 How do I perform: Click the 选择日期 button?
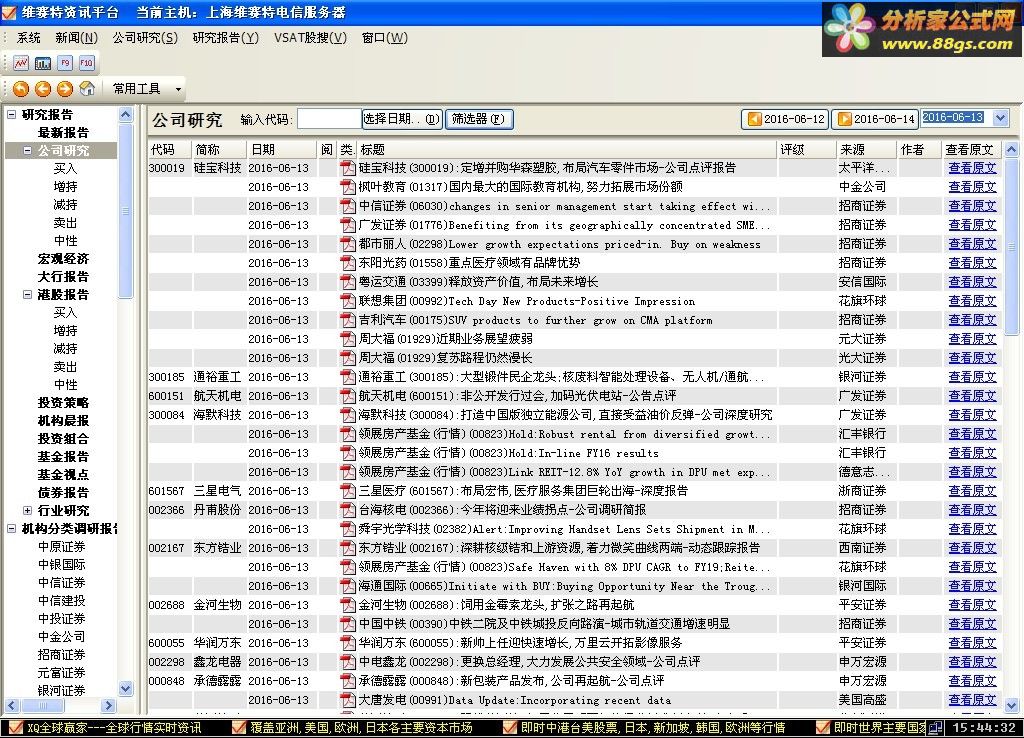pyautogui.click(x=402, y=119)
